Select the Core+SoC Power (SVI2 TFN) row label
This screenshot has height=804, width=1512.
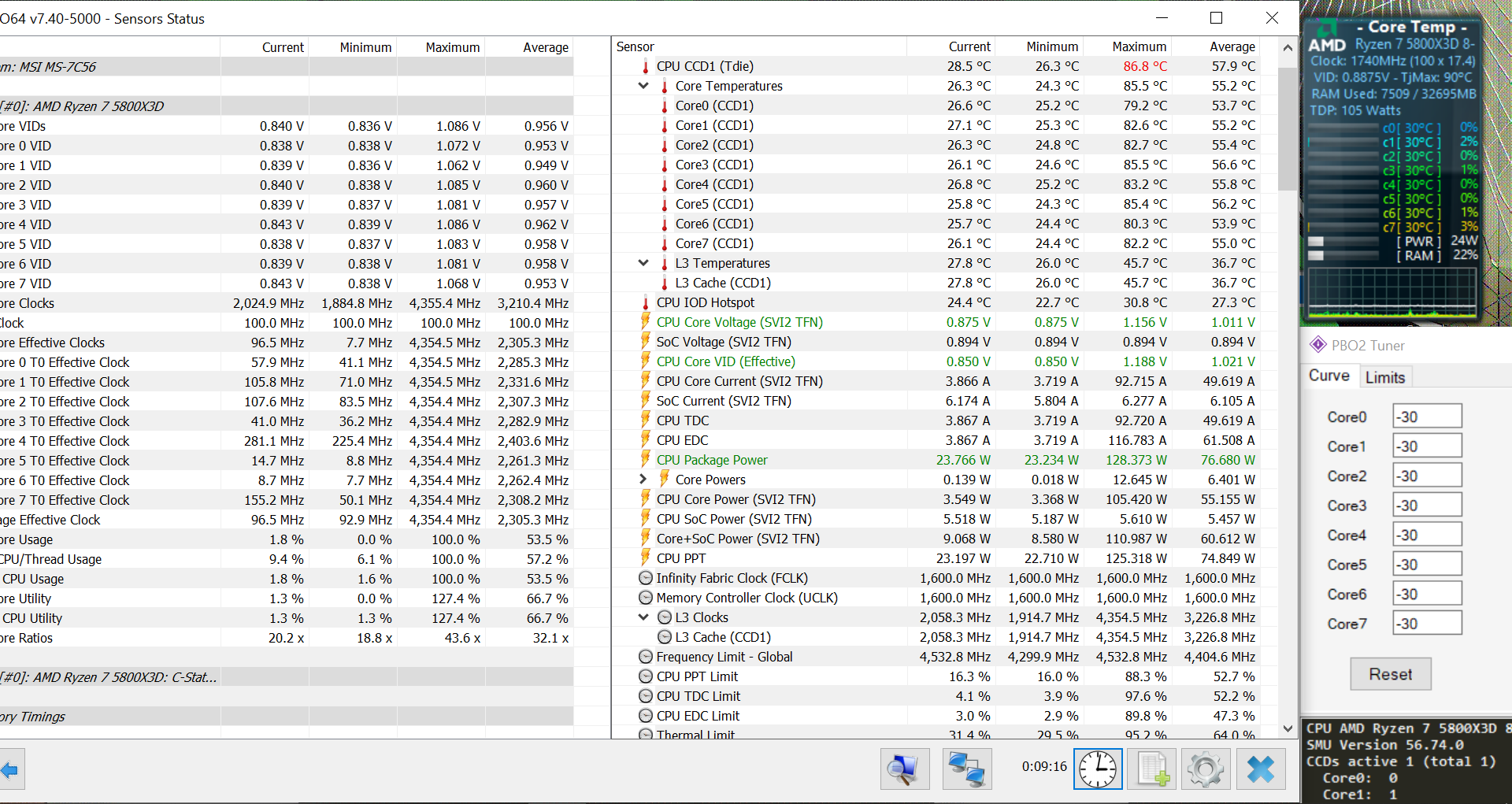[x=738, y=539]
